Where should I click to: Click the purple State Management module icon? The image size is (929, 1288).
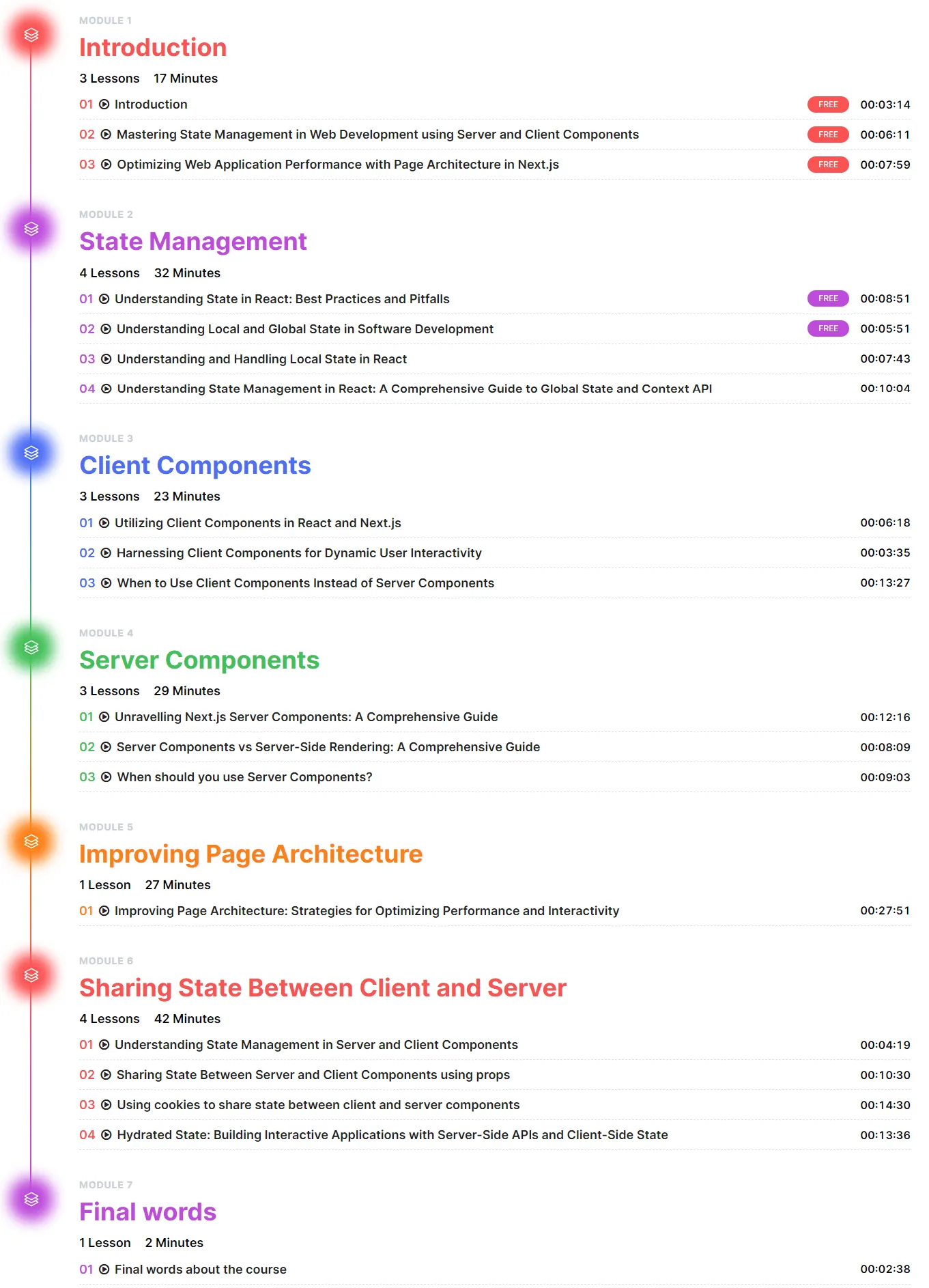[x=31, y=229]
